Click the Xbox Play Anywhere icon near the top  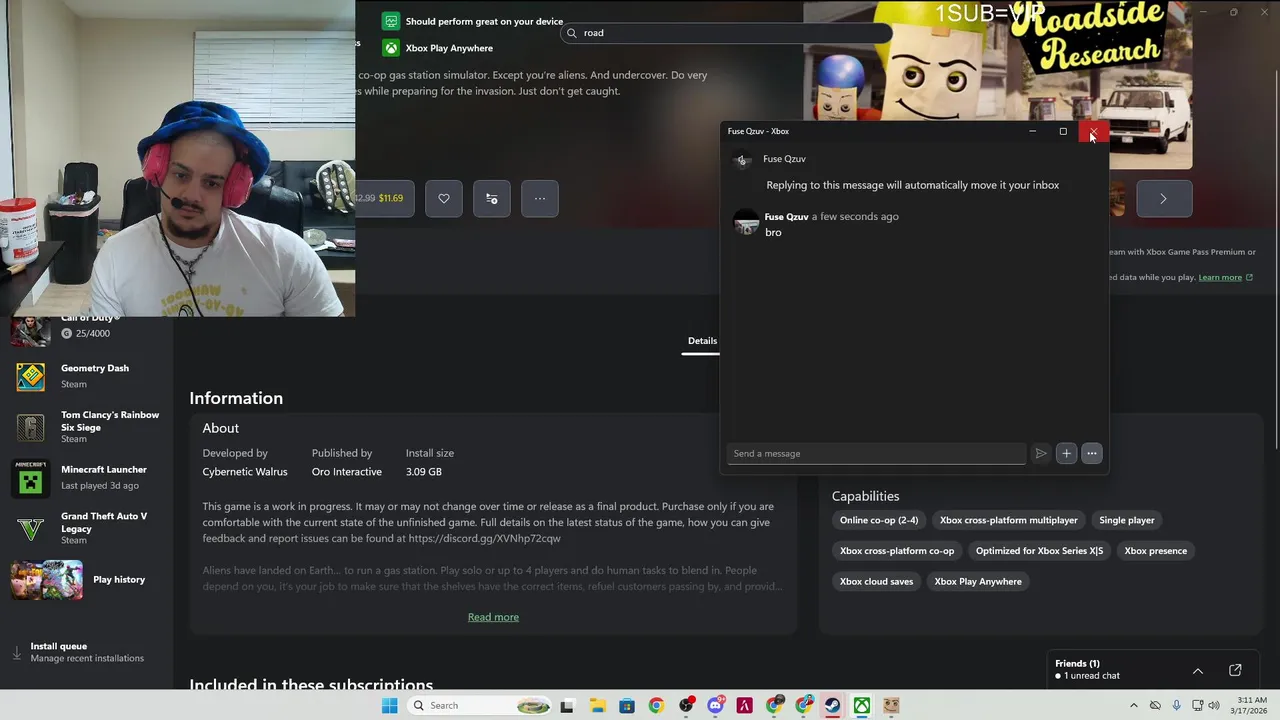pyautogui.click(x=392, y=48)
